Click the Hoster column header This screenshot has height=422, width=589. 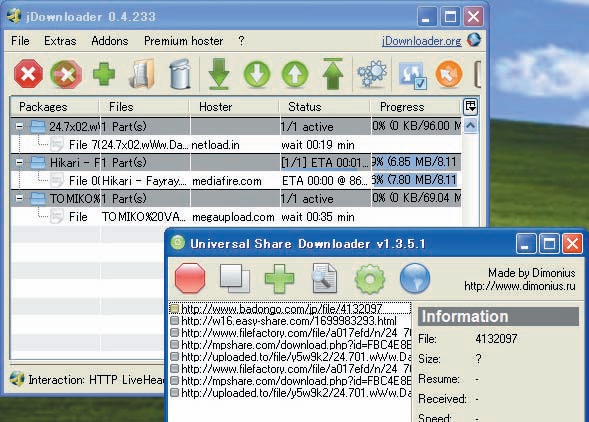[x=235, y=107]
